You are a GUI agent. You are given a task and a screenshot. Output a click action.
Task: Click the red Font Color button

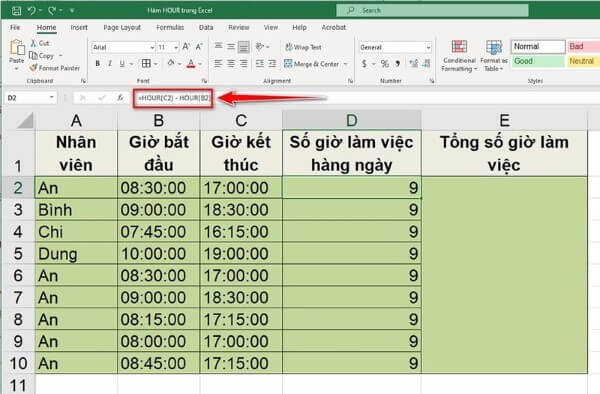pyautogui.click(x=191, y=63)
